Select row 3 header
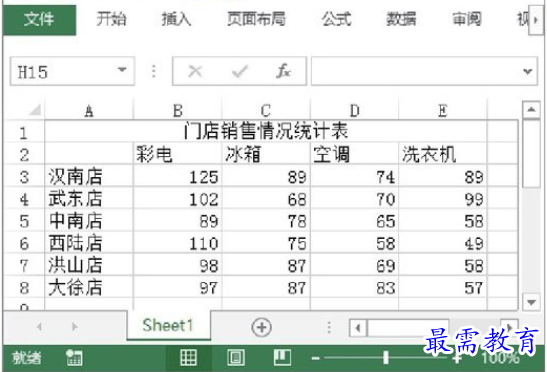This screenshot has width=547, height=372. [x=24, y=177]
